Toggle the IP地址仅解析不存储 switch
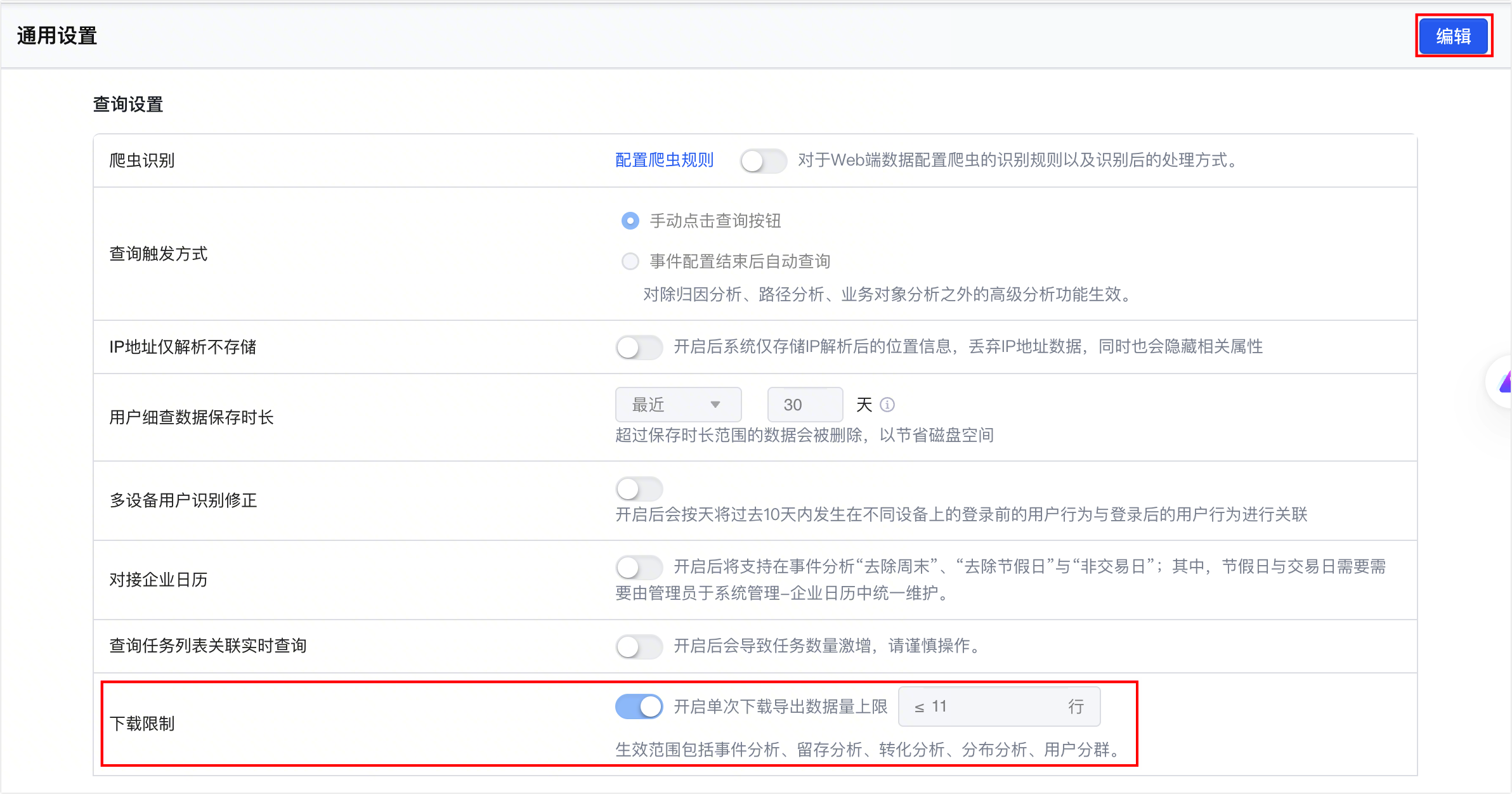This screenshot has width=1512, height=794. click(639, 347)
